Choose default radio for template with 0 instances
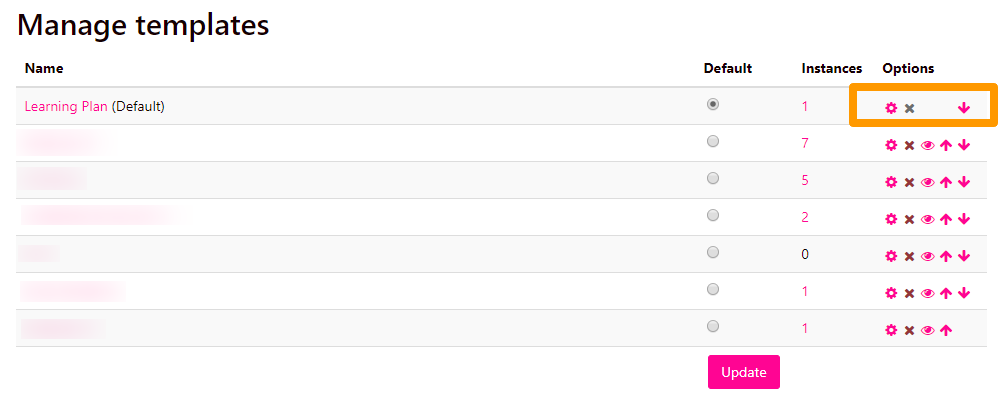 point(713,252)
